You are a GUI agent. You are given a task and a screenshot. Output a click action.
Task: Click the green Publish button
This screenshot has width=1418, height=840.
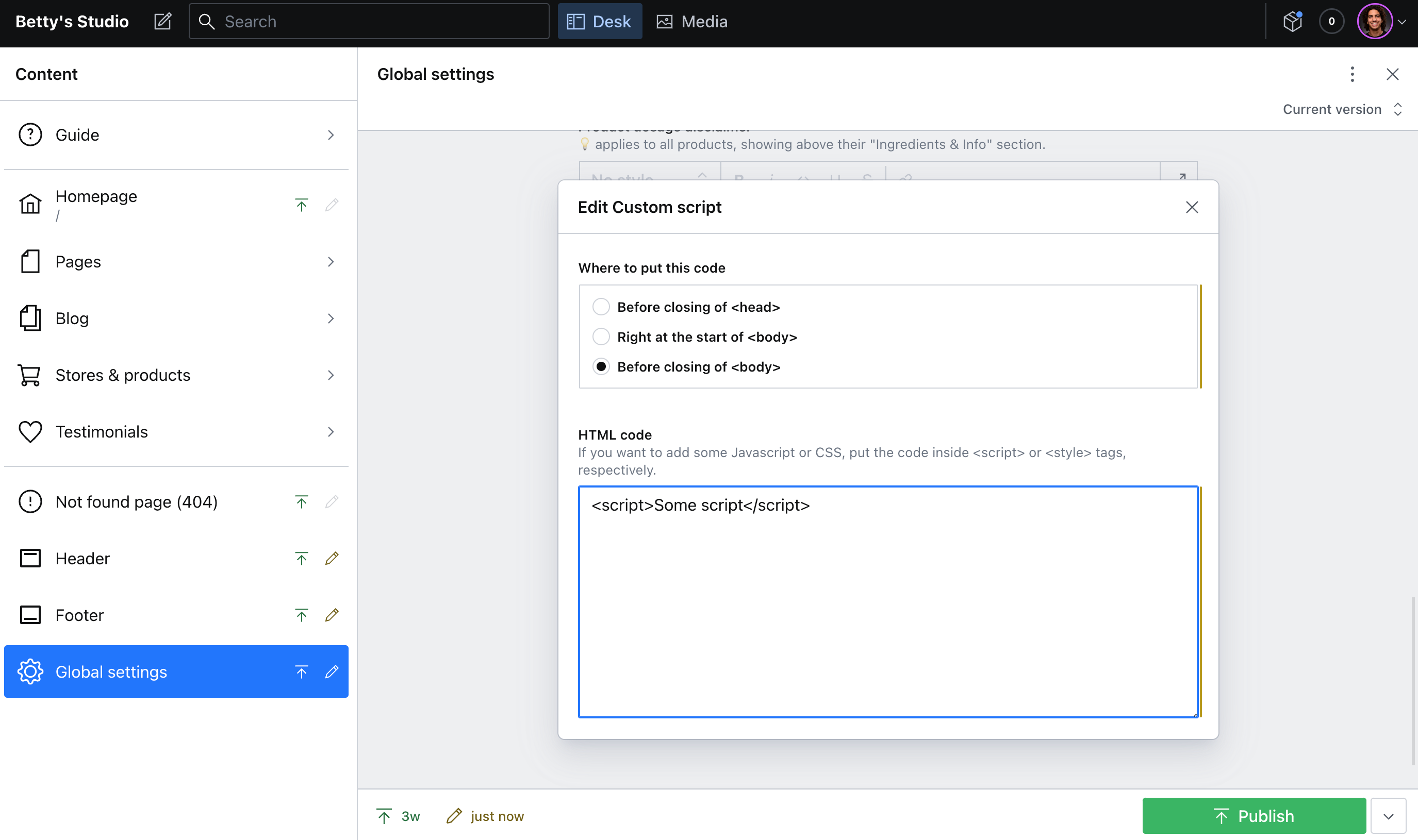click(1254, 816)
